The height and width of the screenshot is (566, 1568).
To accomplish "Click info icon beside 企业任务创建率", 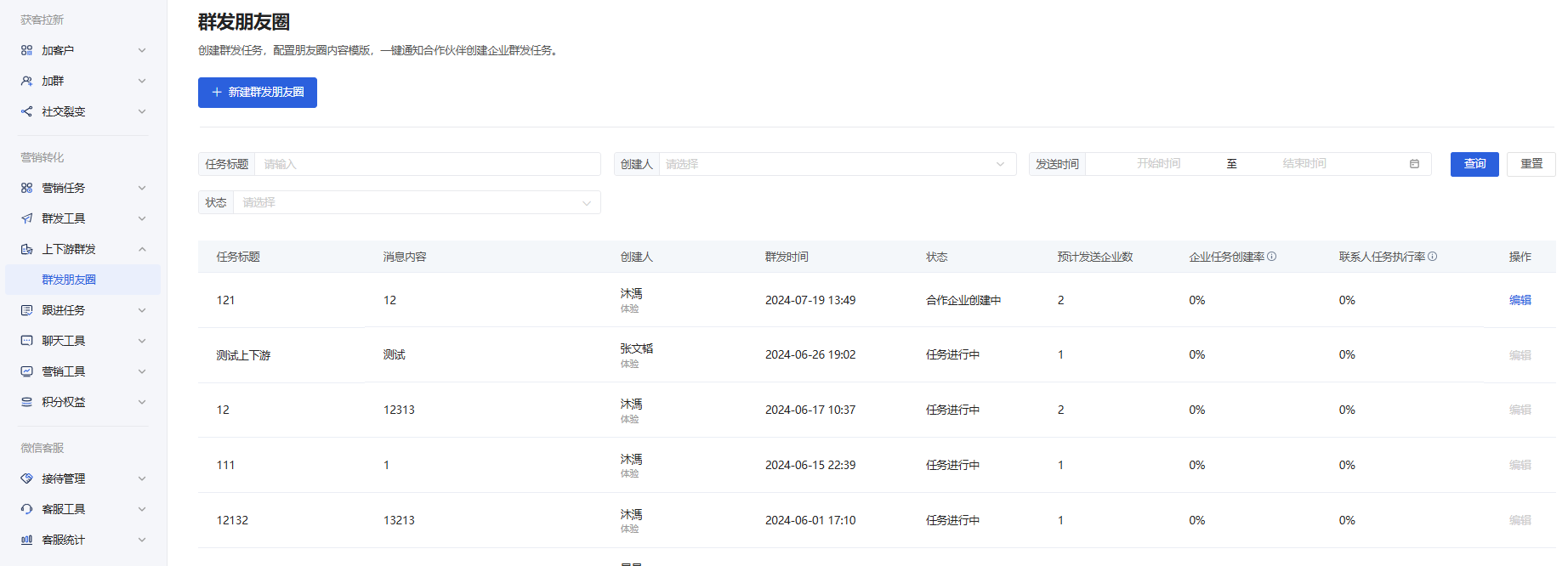I will [x=1271, y=257].
